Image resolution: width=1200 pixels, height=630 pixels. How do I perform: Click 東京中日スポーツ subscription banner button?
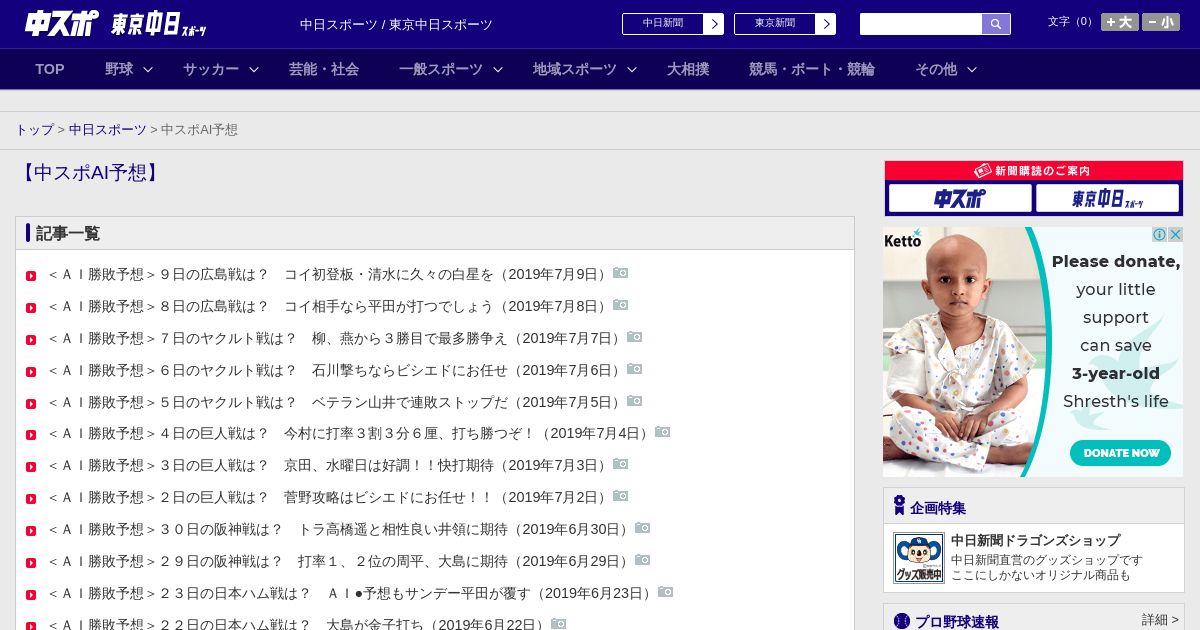1108,198
